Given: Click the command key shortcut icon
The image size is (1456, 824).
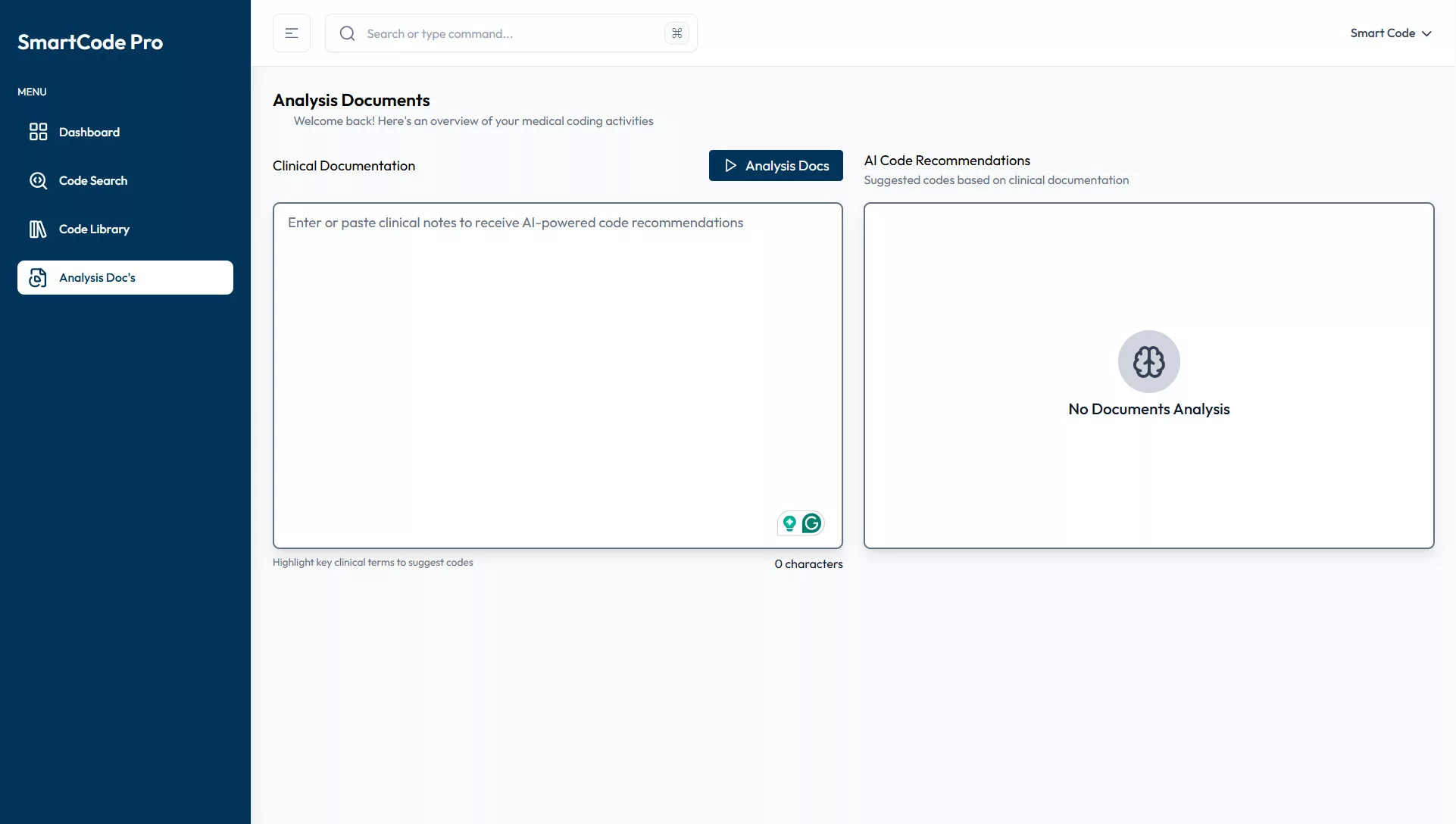Looking at the screenshot, I should click(x=676, y=33).
